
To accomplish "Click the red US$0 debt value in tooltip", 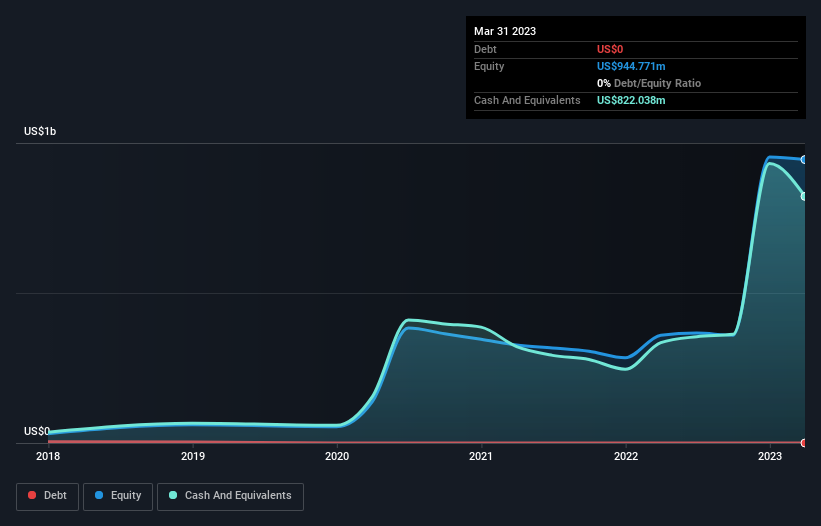I will coord(610,49).
